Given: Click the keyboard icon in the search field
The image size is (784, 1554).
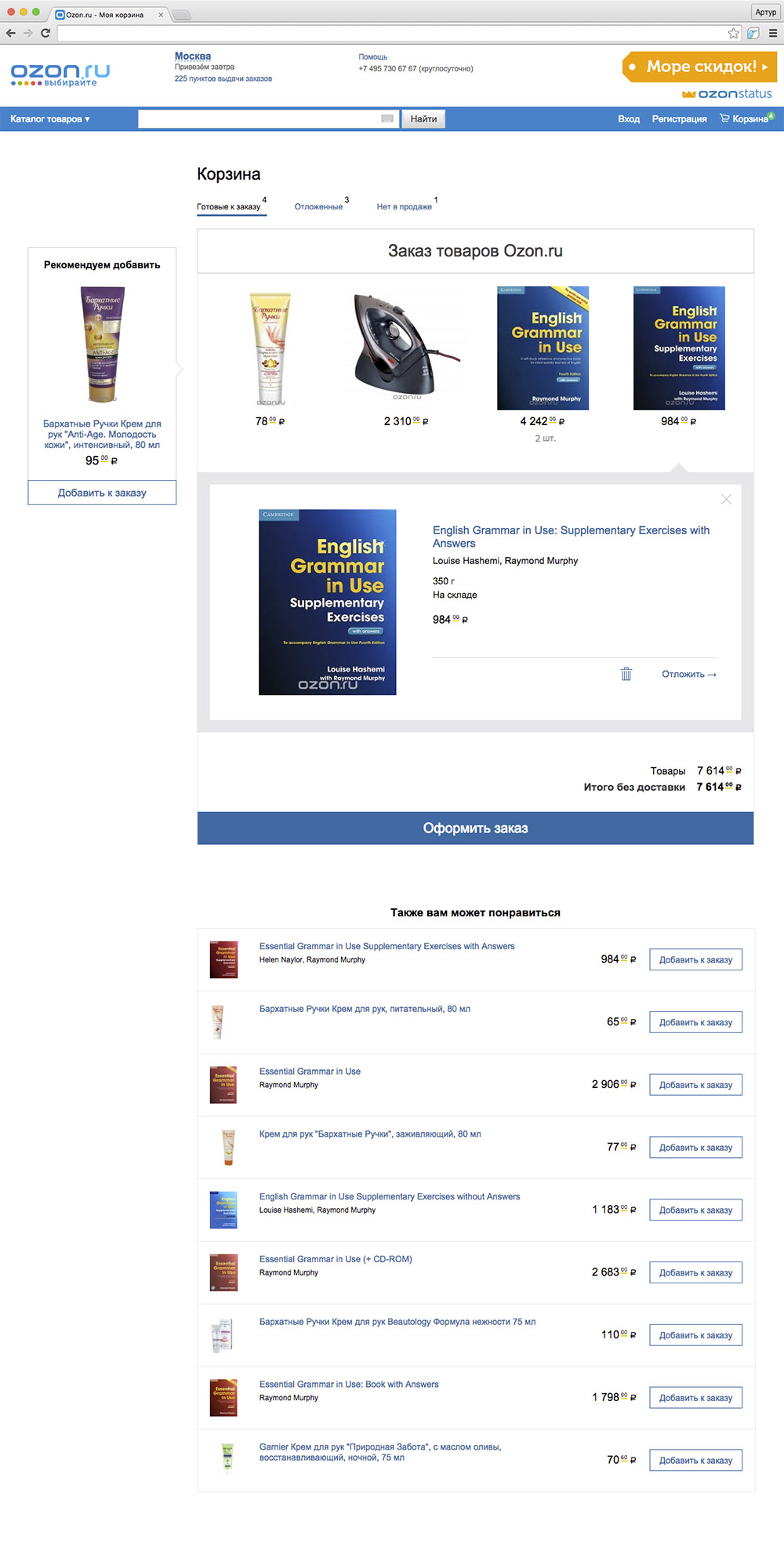Looking at the screenshot, I should [x=387, y=118].
